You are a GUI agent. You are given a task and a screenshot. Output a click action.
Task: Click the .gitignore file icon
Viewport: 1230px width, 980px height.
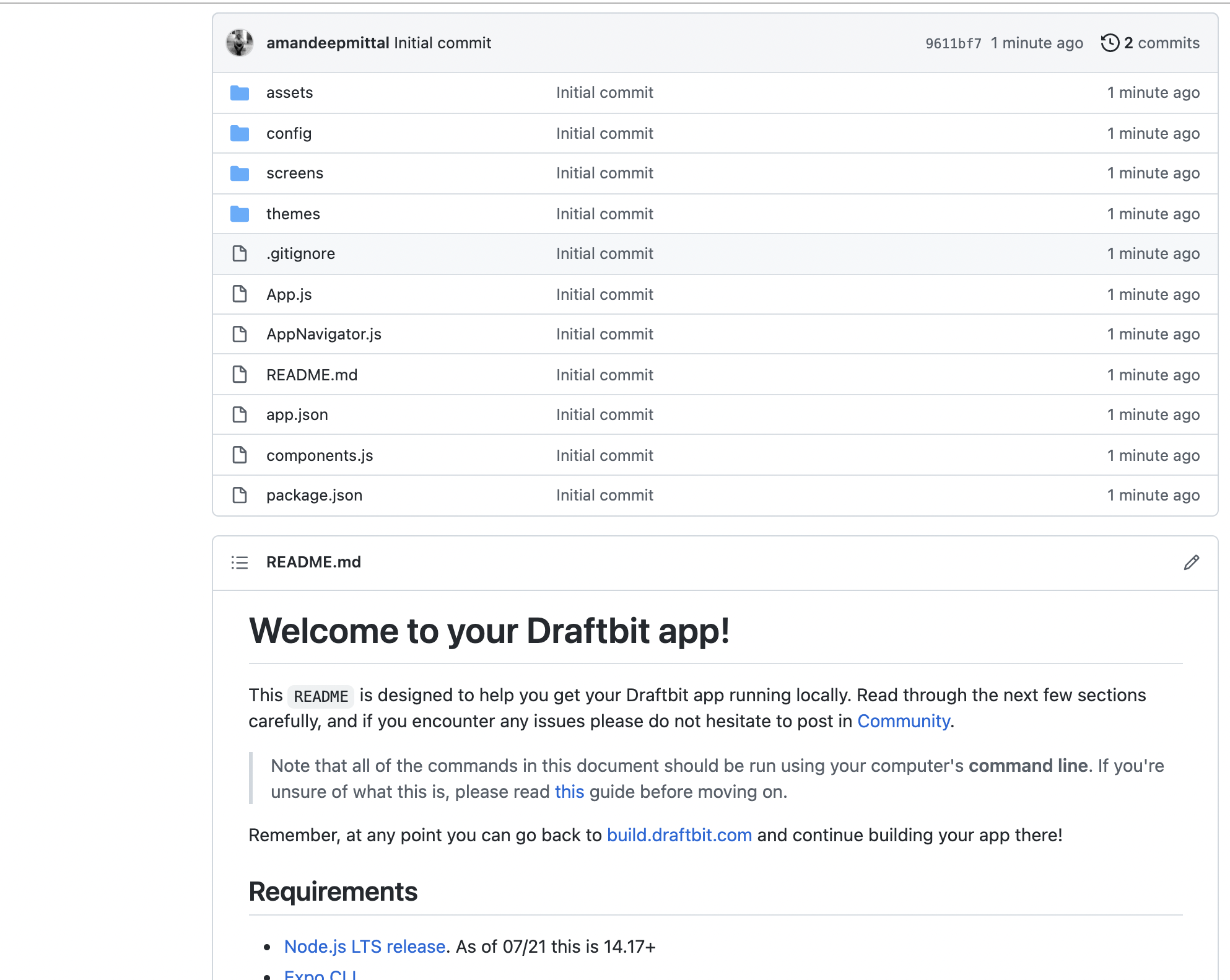(240, 253)
